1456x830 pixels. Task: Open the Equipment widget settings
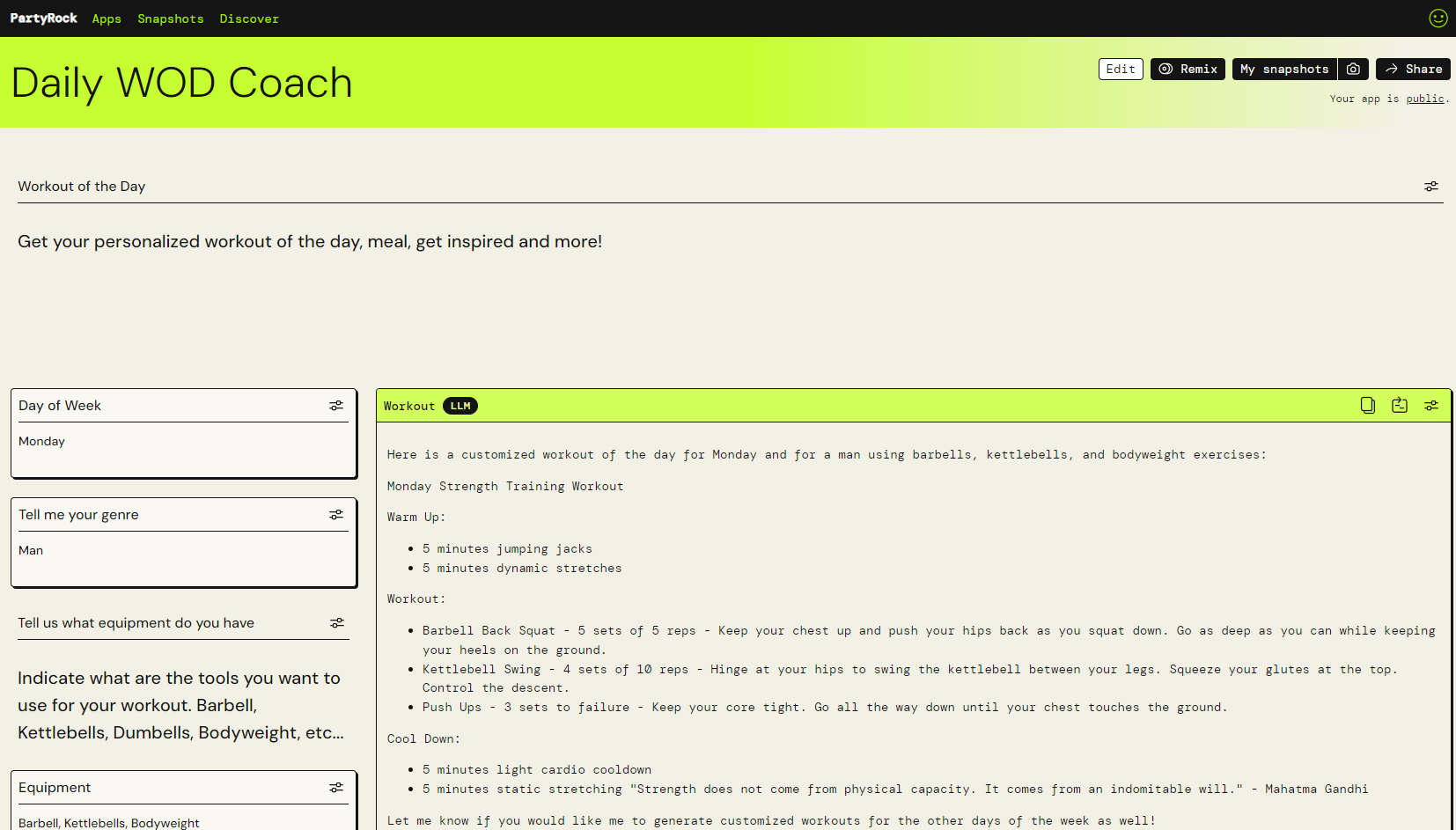click(x=336, y=787)
